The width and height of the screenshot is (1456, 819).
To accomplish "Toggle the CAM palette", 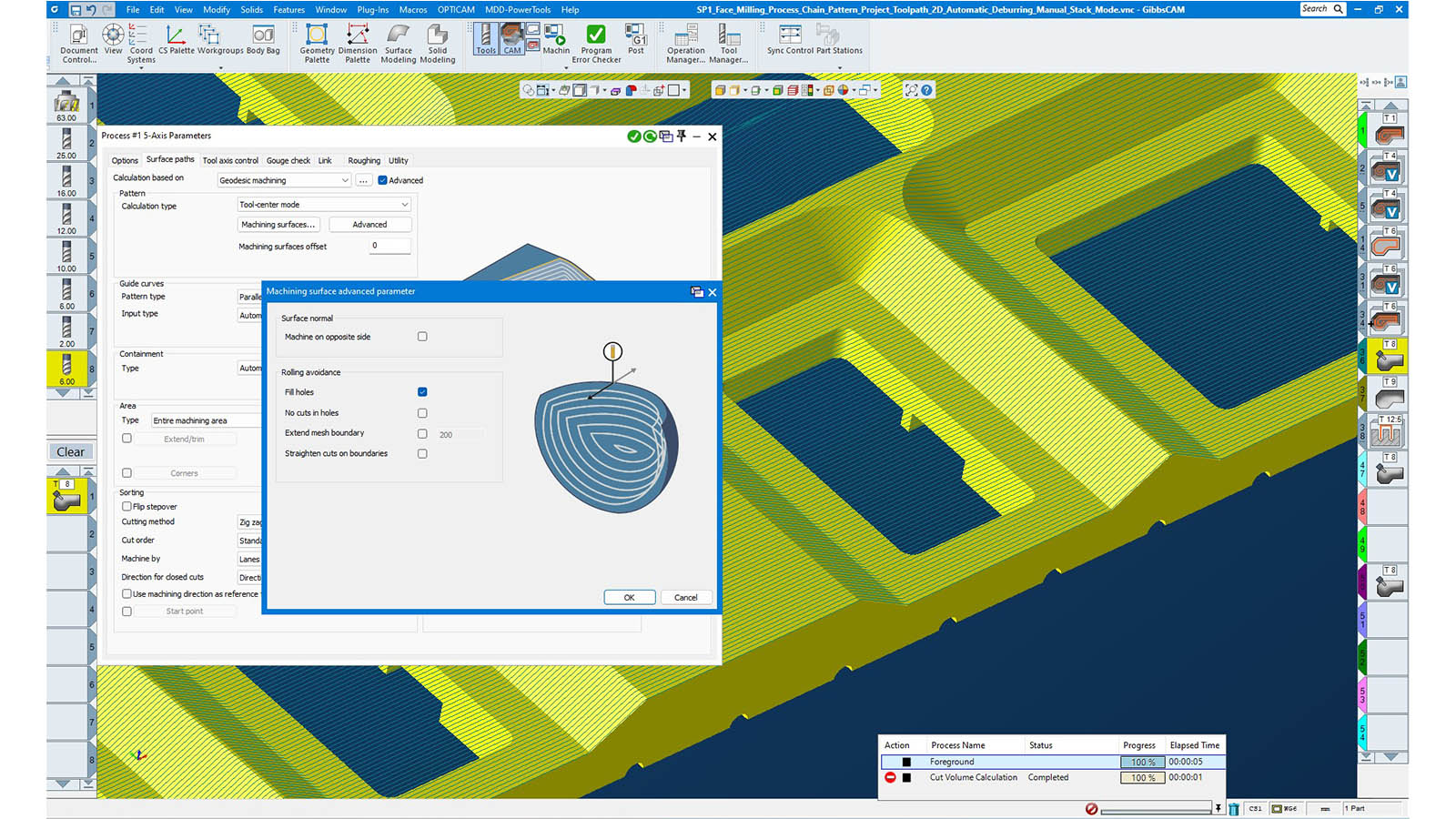I will (512, 39).
